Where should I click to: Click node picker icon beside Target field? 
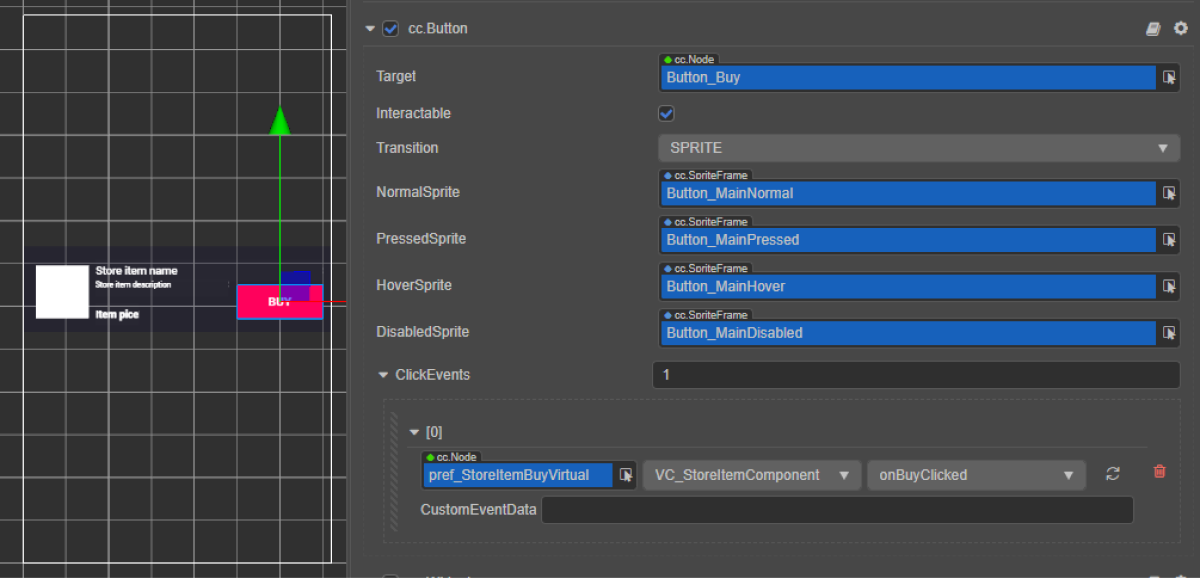[x=1169, y=77]
